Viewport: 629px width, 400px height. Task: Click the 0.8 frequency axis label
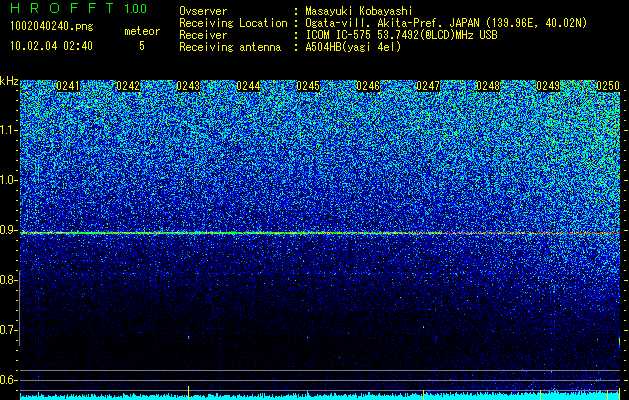click(9, 280)
